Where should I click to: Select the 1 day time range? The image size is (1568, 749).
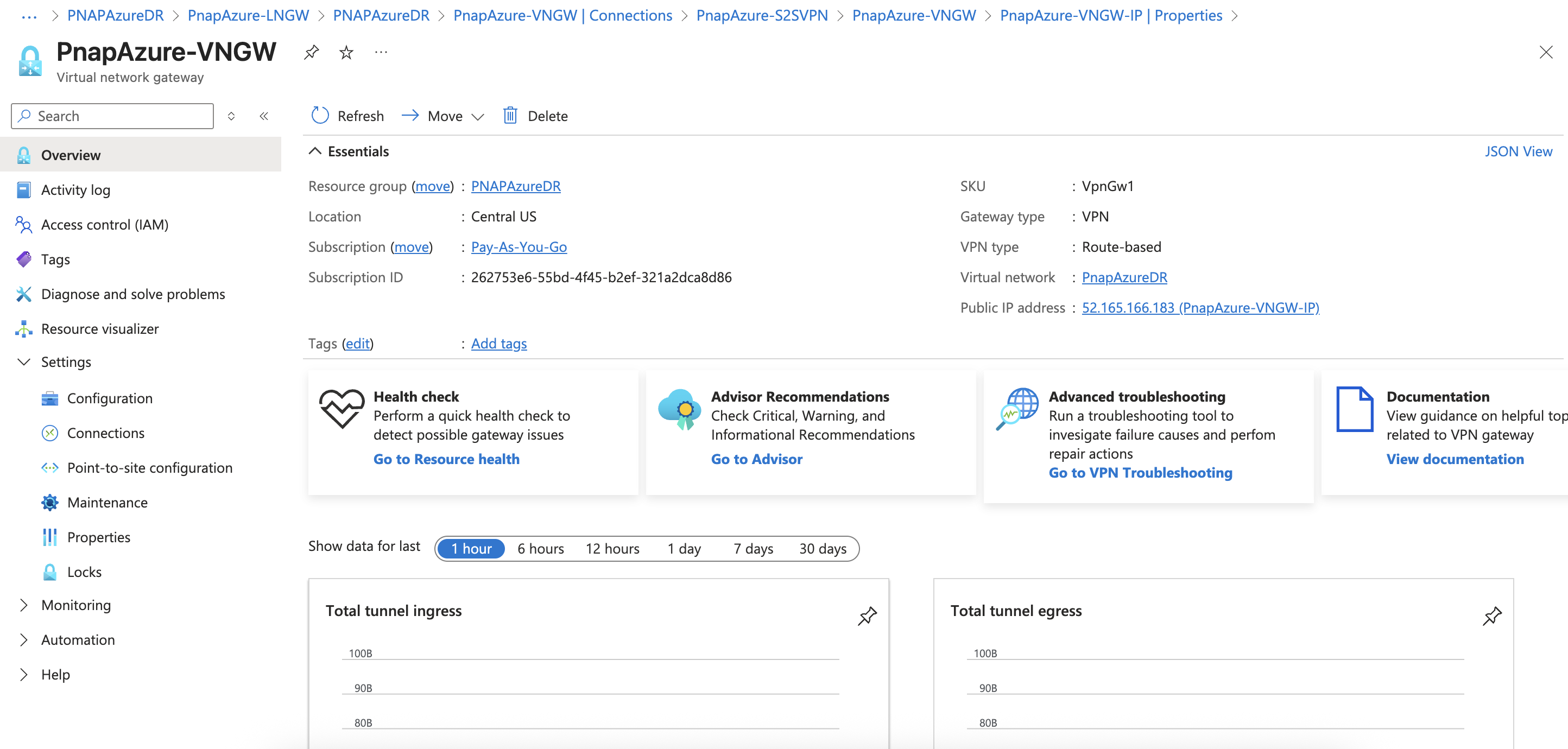(x=684, y=549)
